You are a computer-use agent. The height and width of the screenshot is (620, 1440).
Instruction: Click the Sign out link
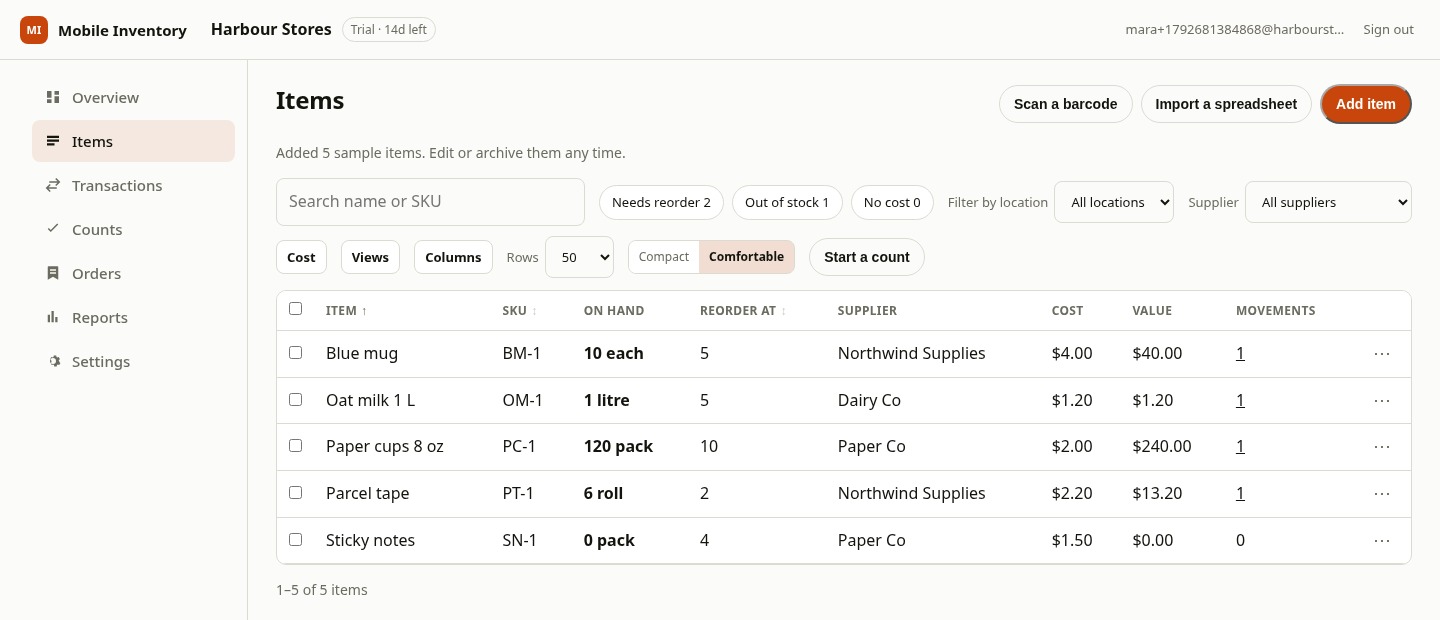[x=1388, y=30]
